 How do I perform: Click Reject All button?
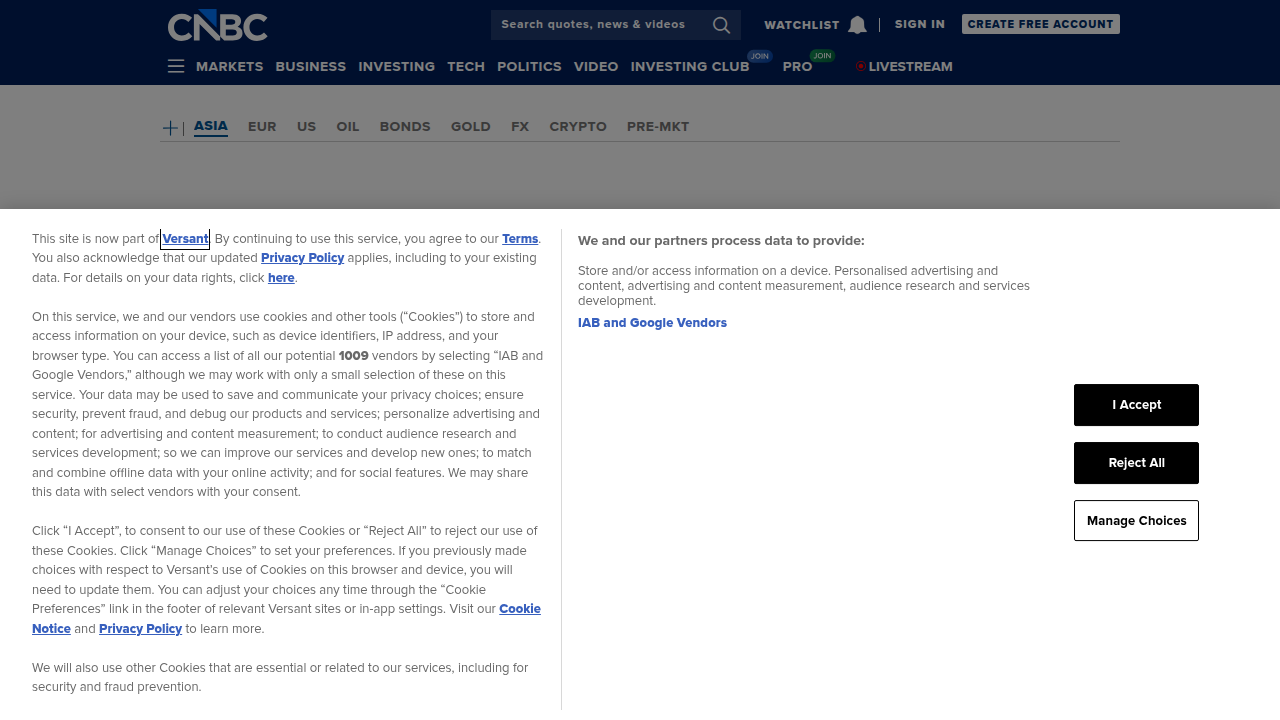tap(1136, 463)
